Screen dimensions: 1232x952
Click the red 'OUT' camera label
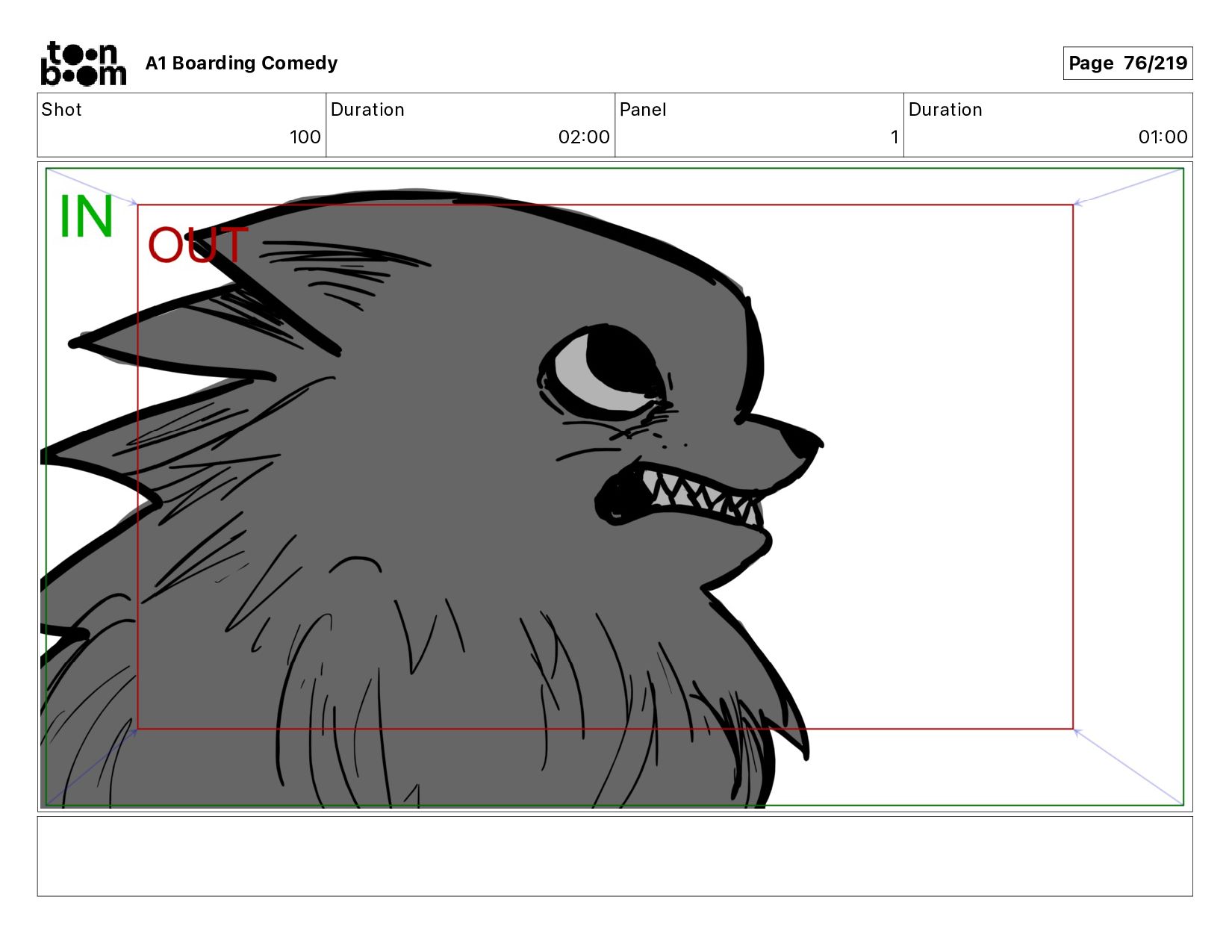click(197, 245)
